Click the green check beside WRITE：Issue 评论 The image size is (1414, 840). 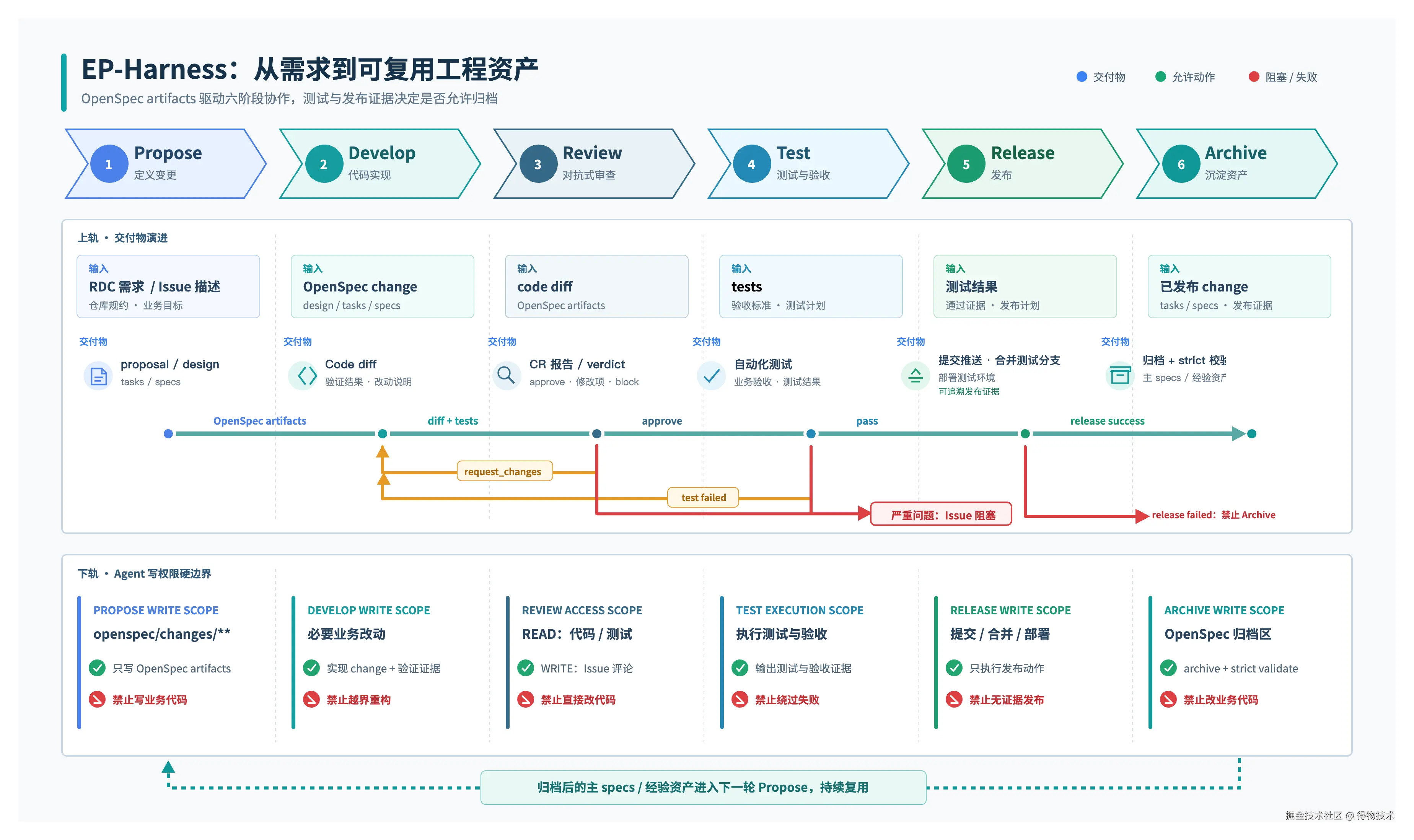(x=526, y=669)
